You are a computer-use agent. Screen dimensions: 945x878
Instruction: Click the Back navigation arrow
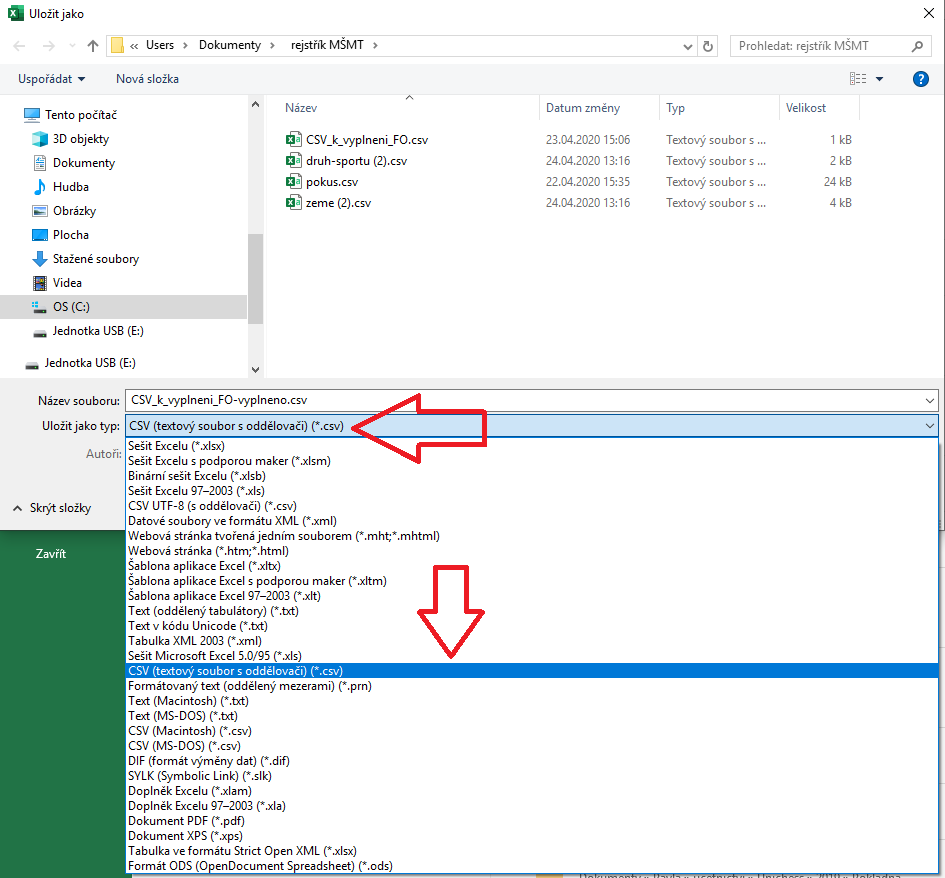coord(19,46)
